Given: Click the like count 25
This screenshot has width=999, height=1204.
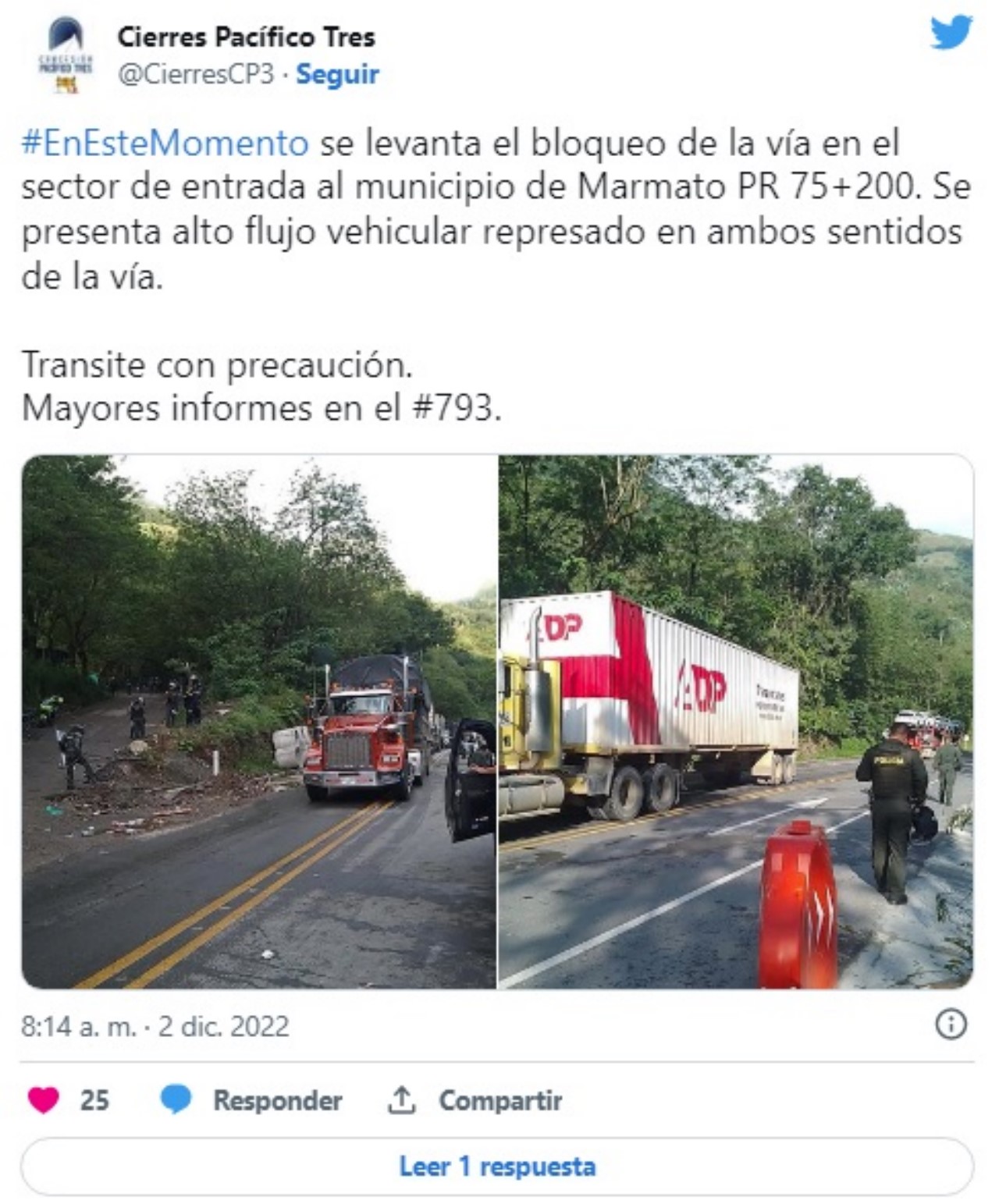Looking at the screenshot, I should (x=94, y=1100).
